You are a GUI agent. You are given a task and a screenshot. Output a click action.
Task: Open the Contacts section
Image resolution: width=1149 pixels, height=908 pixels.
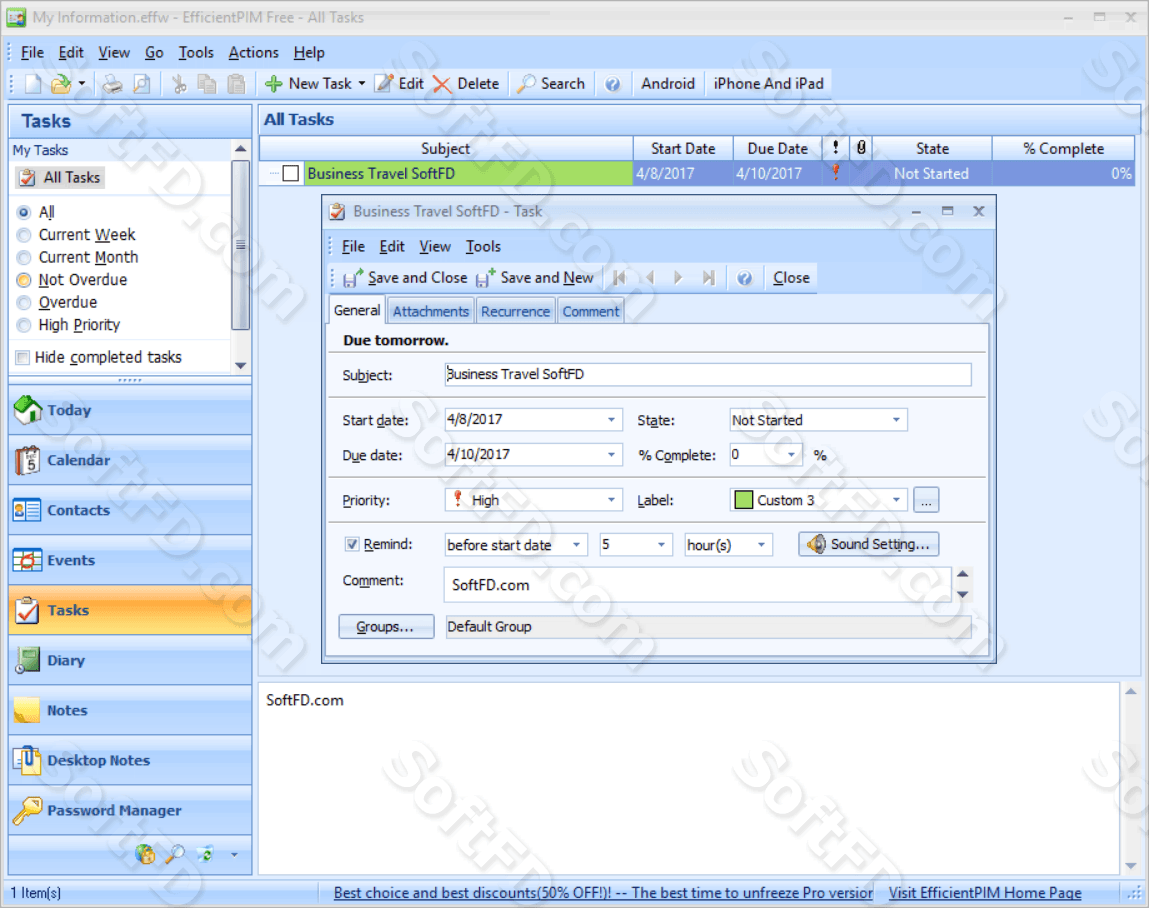click(x=130, y=510)
